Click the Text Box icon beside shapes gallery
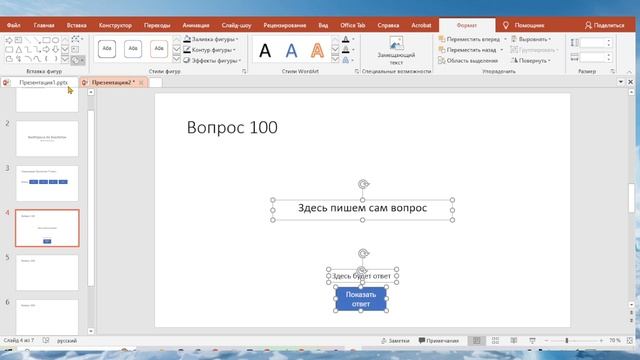The image size is (640, 360). (75, 49)
